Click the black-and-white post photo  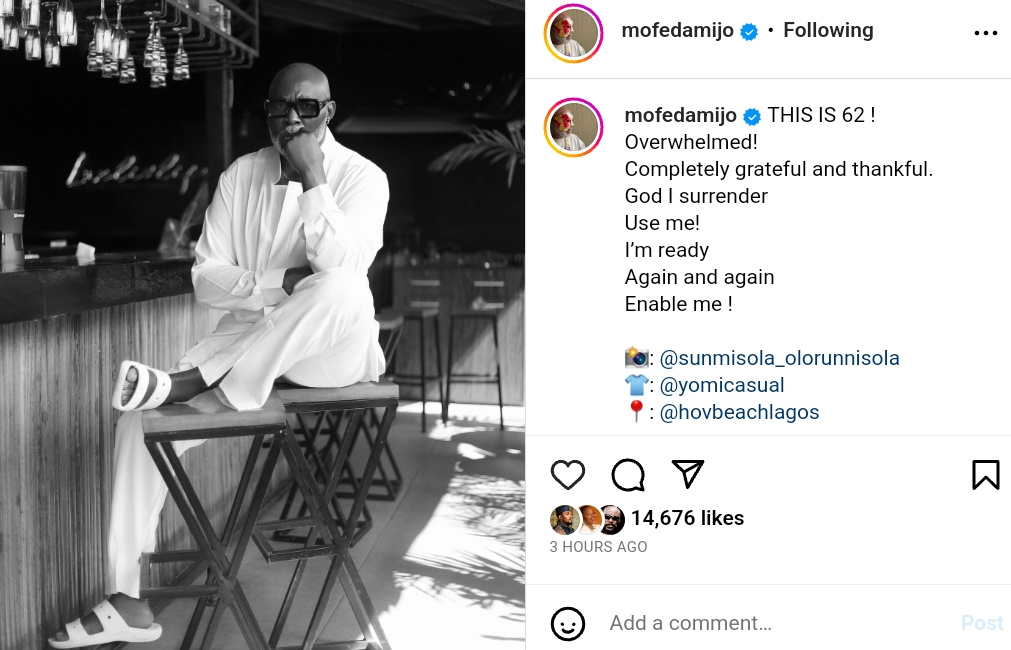262,325
